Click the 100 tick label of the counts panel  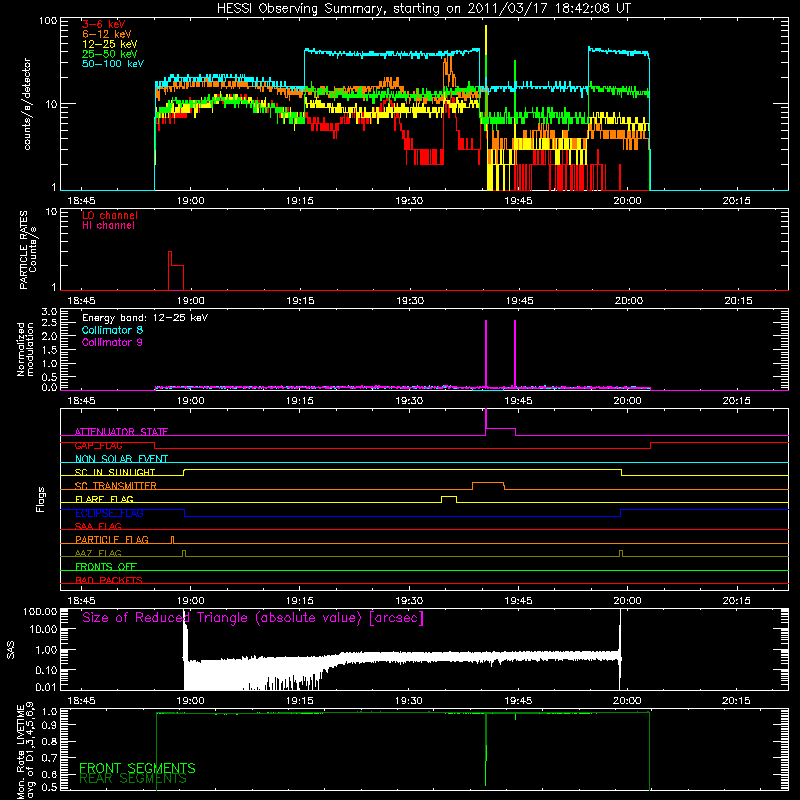47,21
